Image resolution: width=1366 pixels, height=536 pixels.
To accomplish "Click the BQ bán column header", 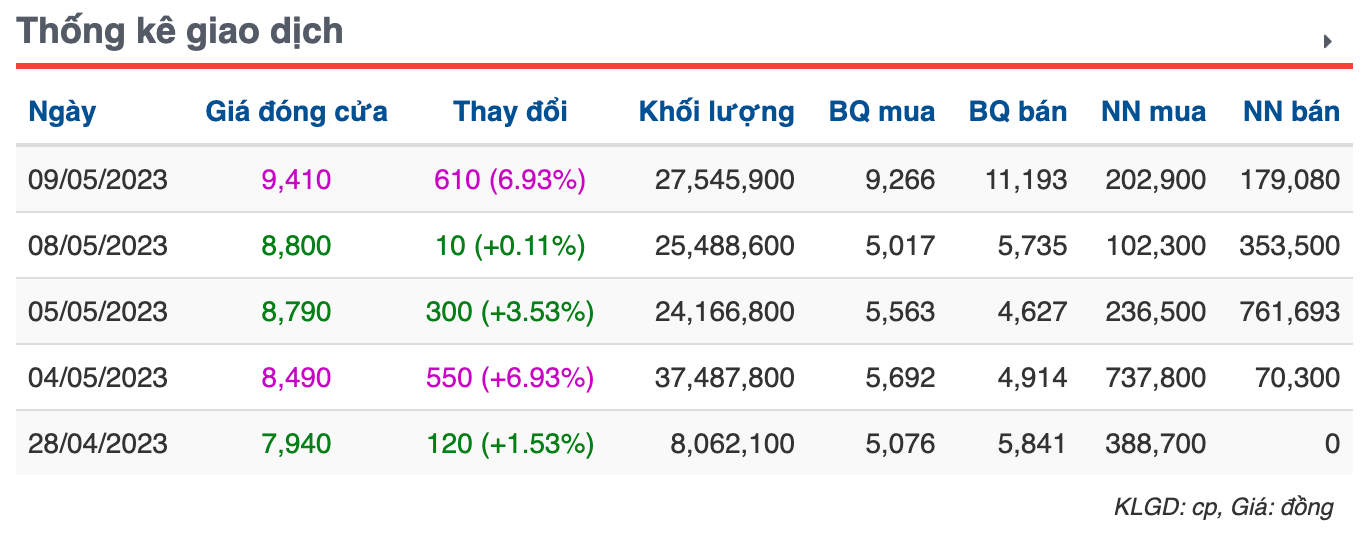I will [x=1018, y=111].
